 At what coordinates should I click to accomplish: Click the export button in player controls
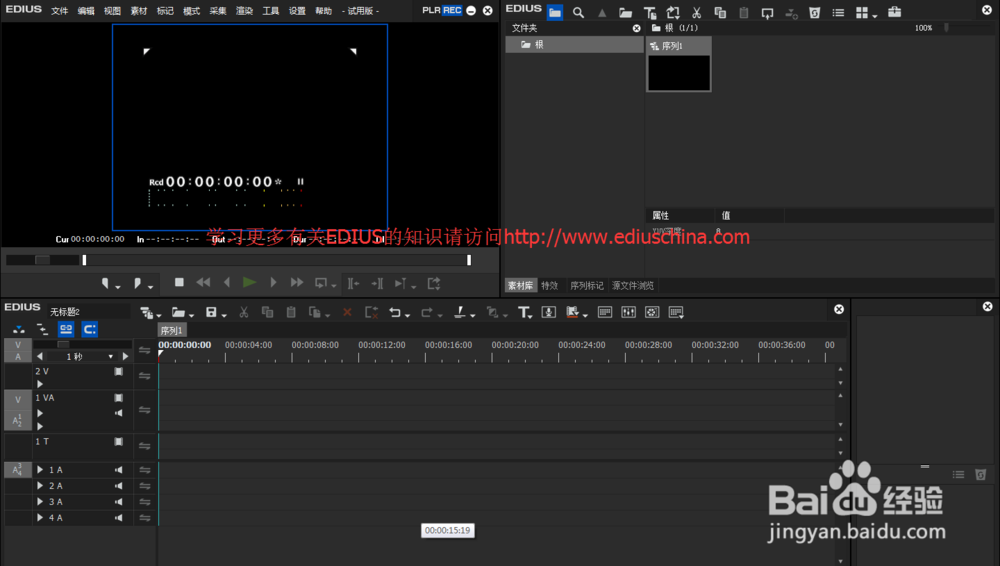[x=434, y=283]
